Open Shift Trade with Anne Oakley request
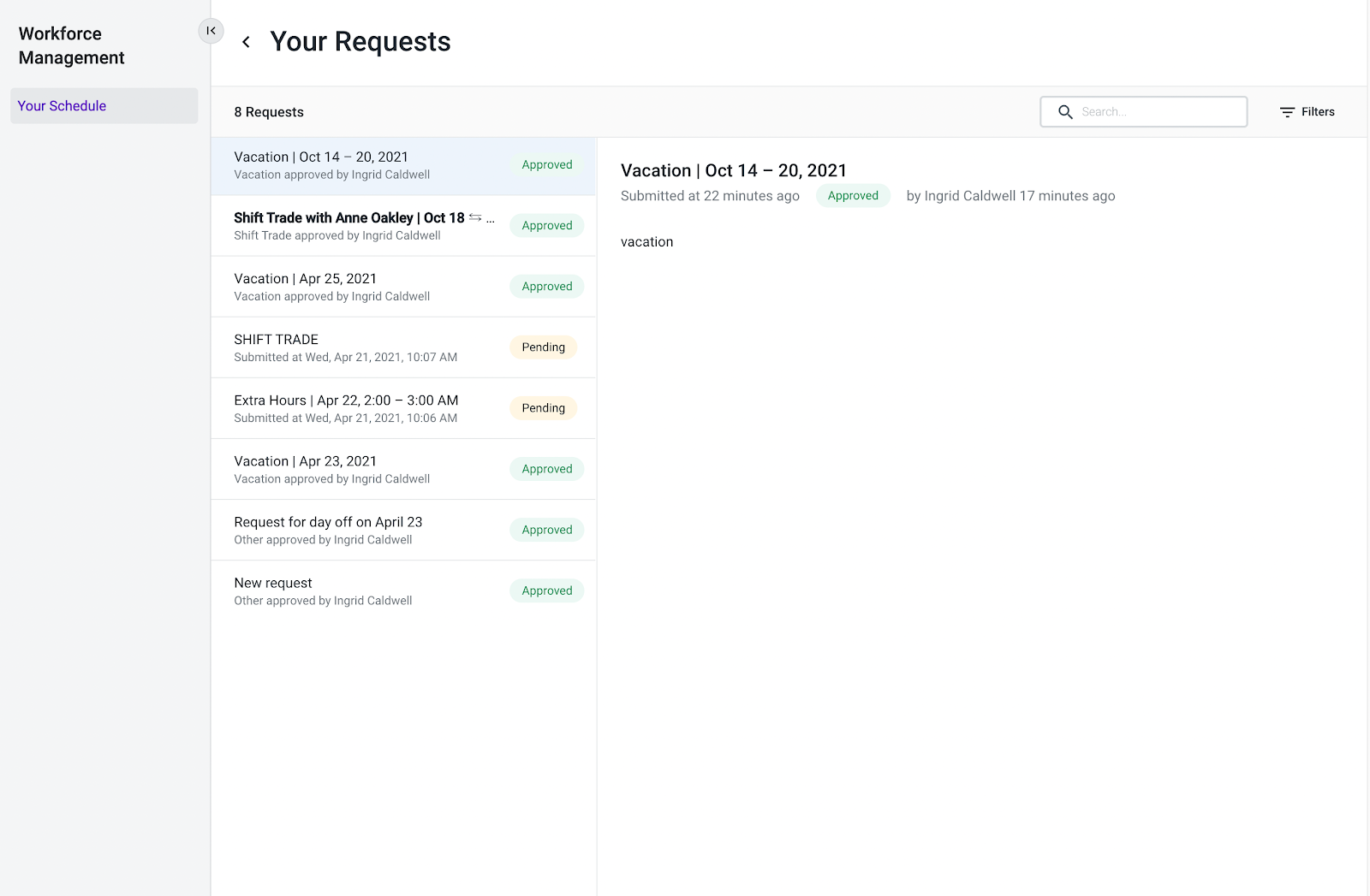 [x=403, y=226]
